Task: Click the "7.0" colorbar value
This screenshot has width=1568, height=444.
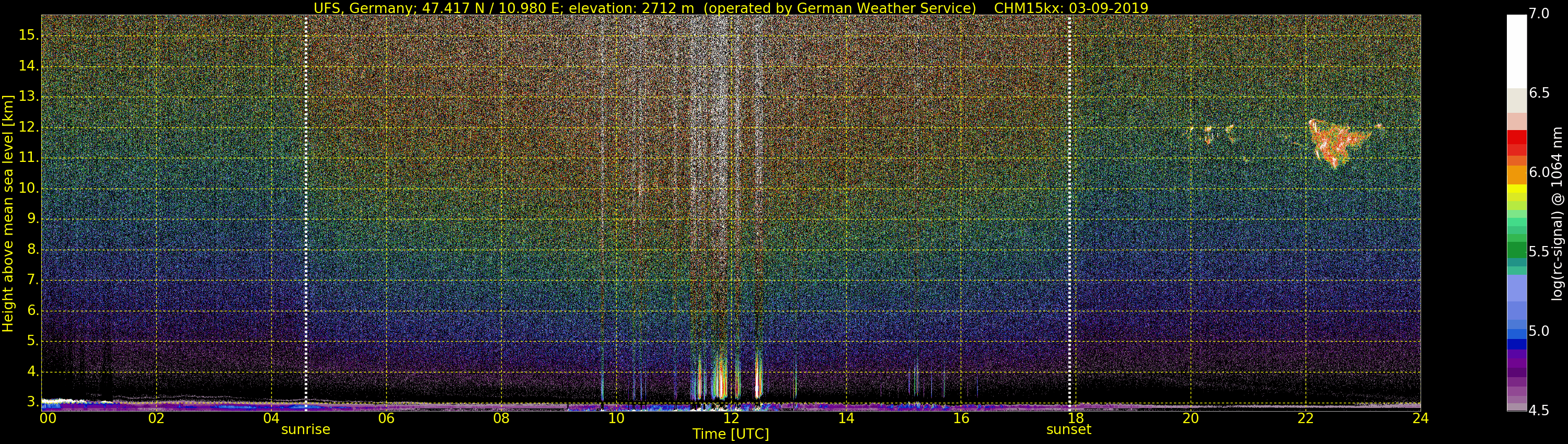Action: 1539,14
